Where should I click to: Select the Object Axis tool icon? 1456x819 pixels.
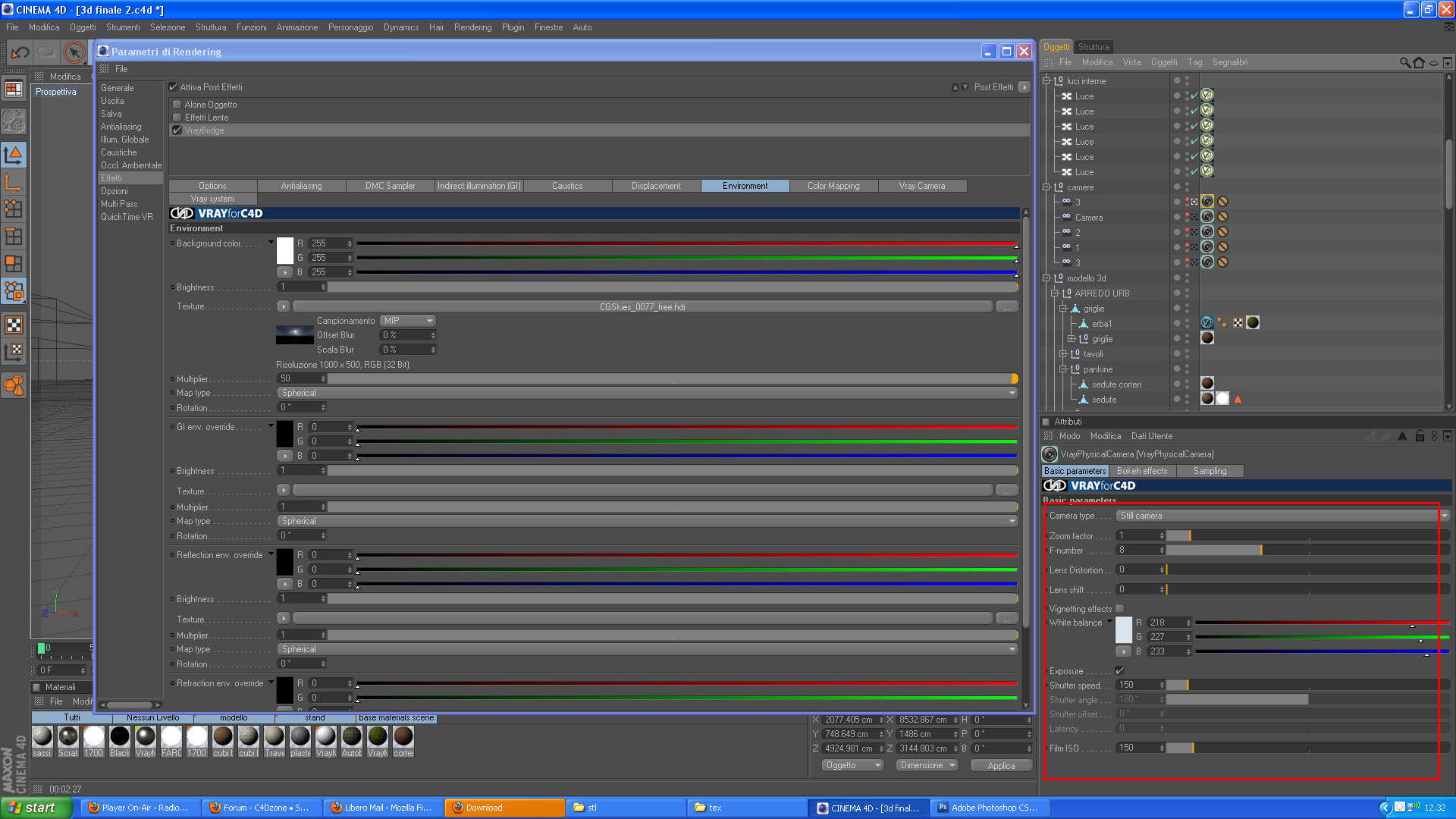pos(14,182)
